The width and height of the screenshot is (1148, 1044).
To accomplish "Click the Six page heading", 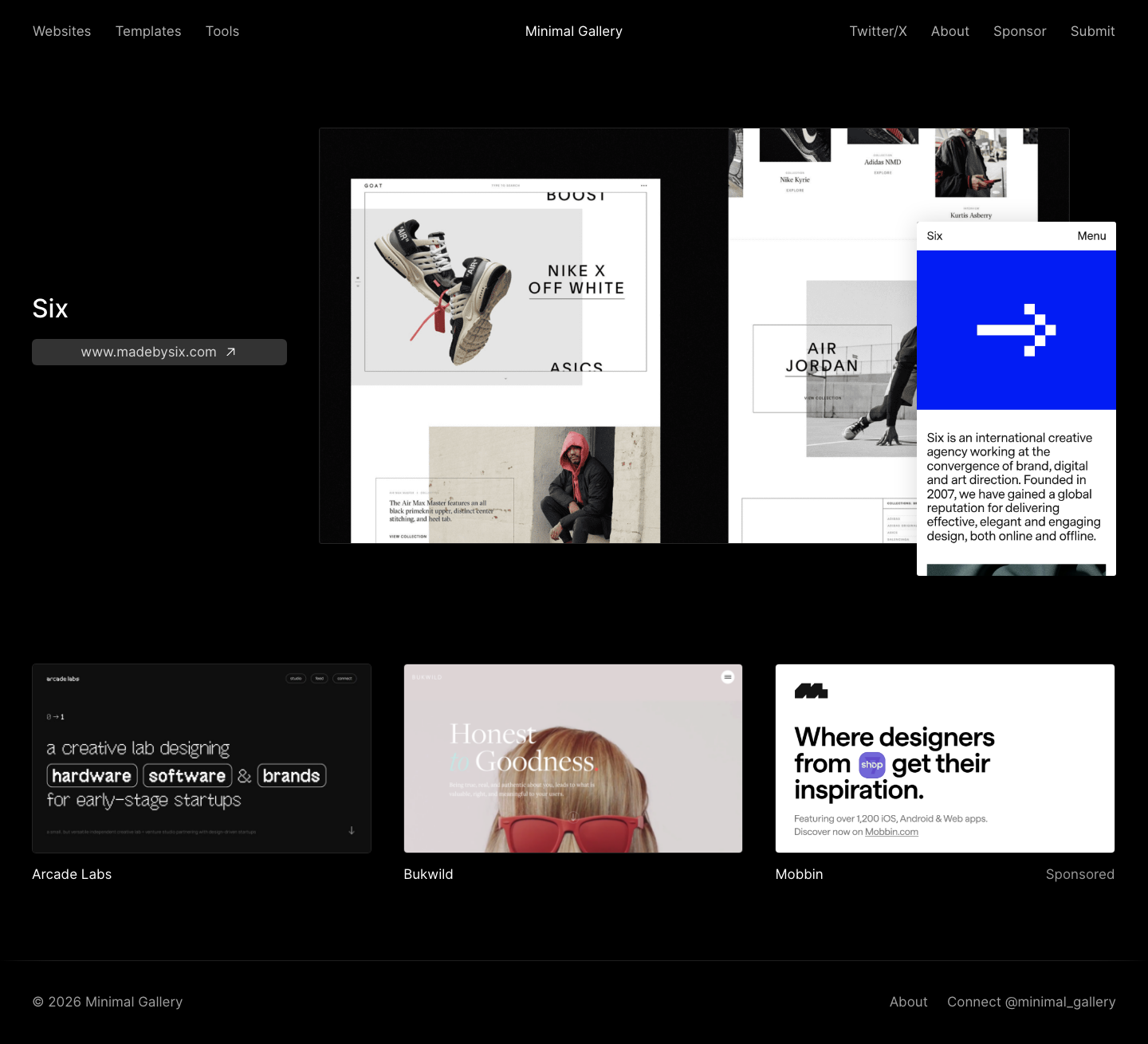I will click(x=50, y=309).
